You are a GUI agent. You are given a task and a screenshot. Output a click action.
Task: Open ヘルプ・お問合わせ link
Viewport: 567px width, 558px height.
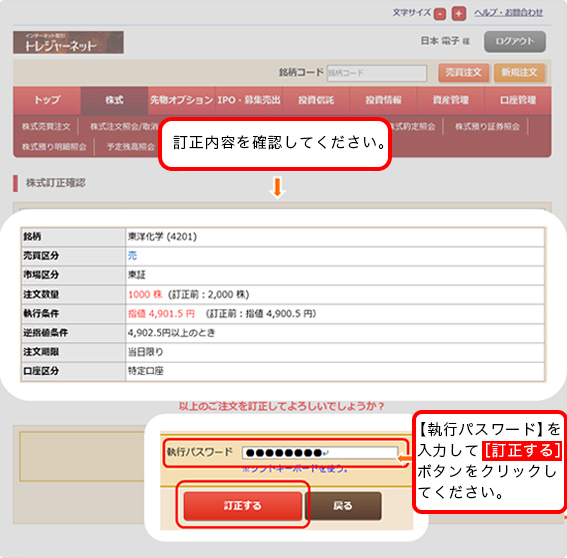click(508, 13)
